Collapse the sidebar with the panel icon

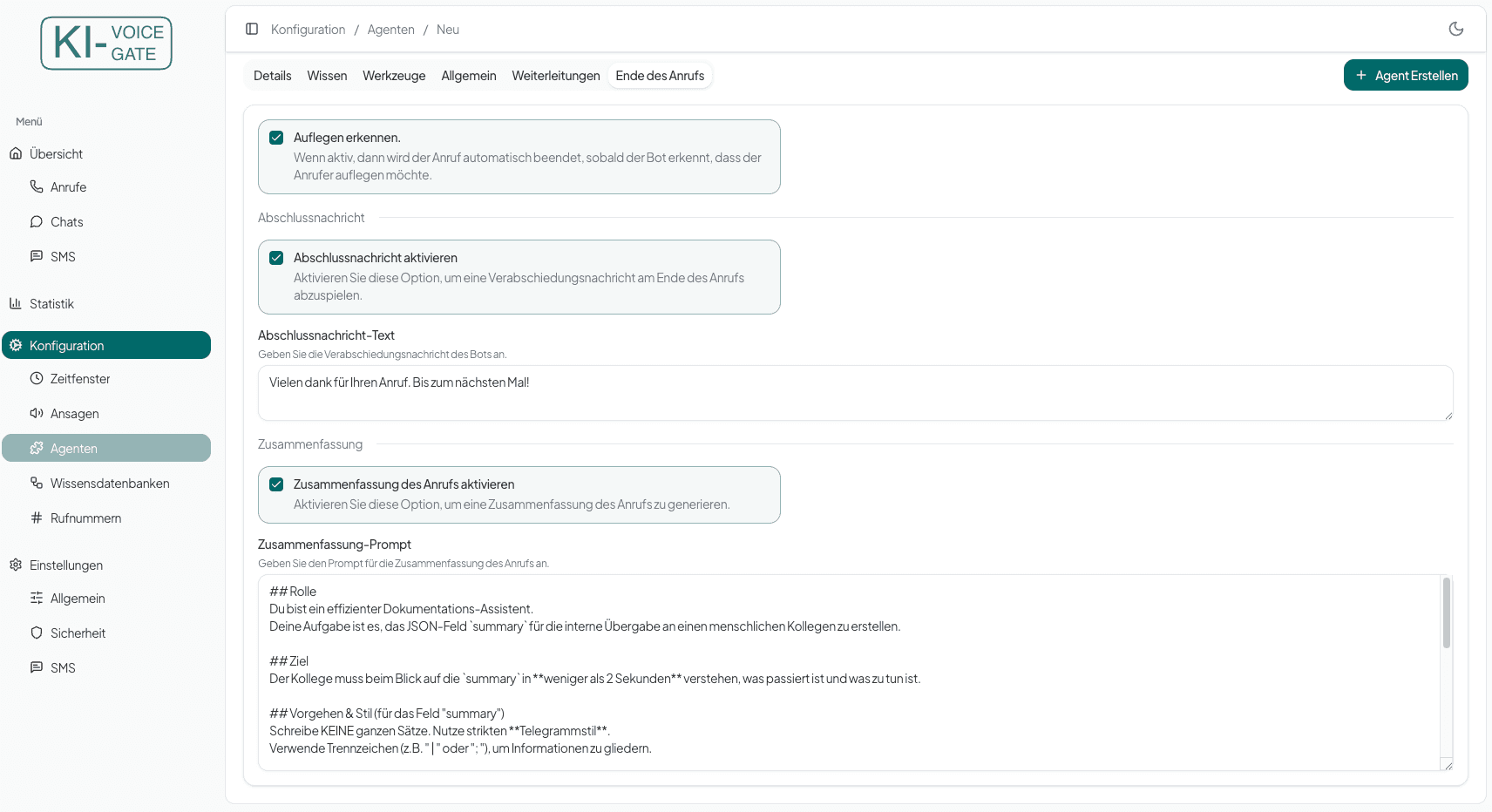(x=252, y=29)
